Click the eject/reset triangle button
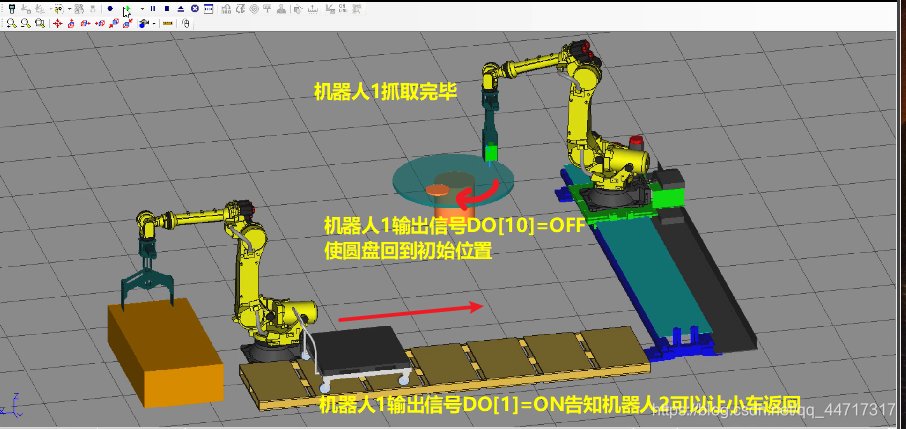This screenshot has width=906, height=429. click(x=181, y=9)
